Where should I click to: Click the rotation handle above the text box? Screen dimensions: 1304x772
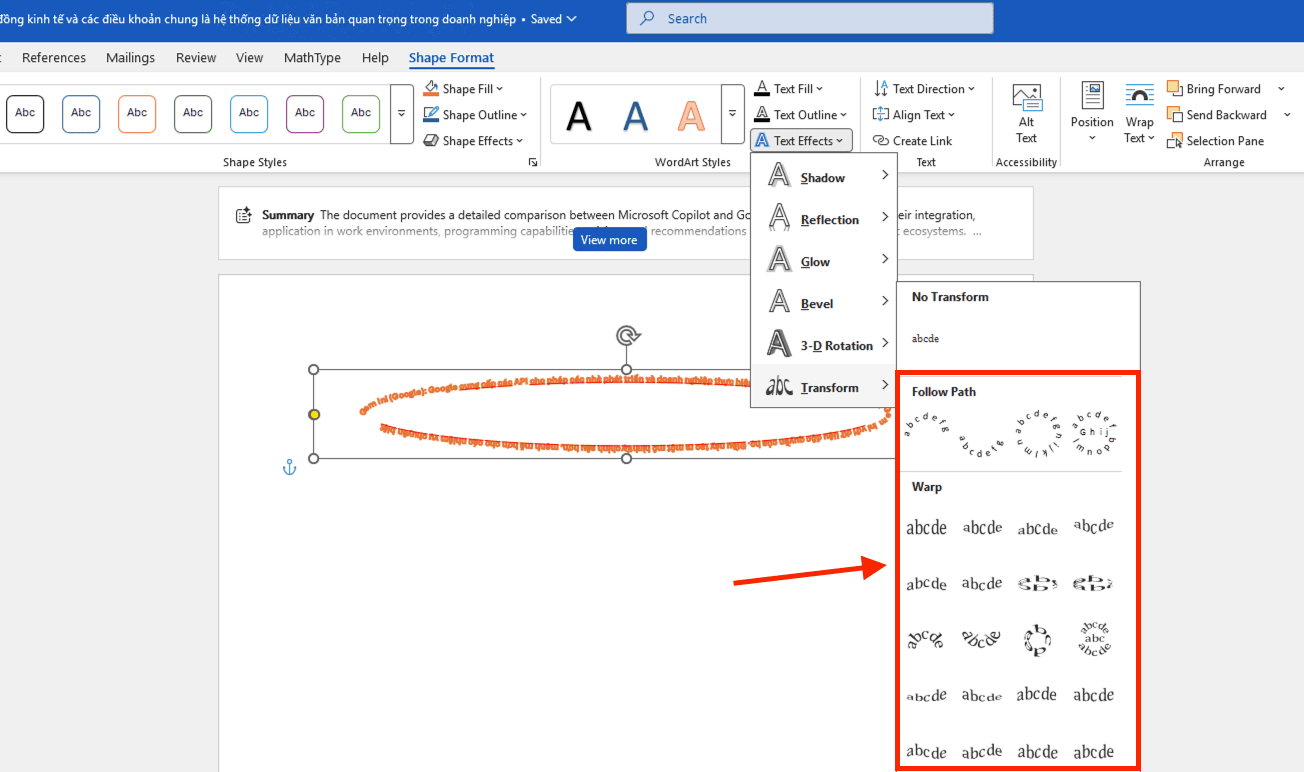coord(627,335)
